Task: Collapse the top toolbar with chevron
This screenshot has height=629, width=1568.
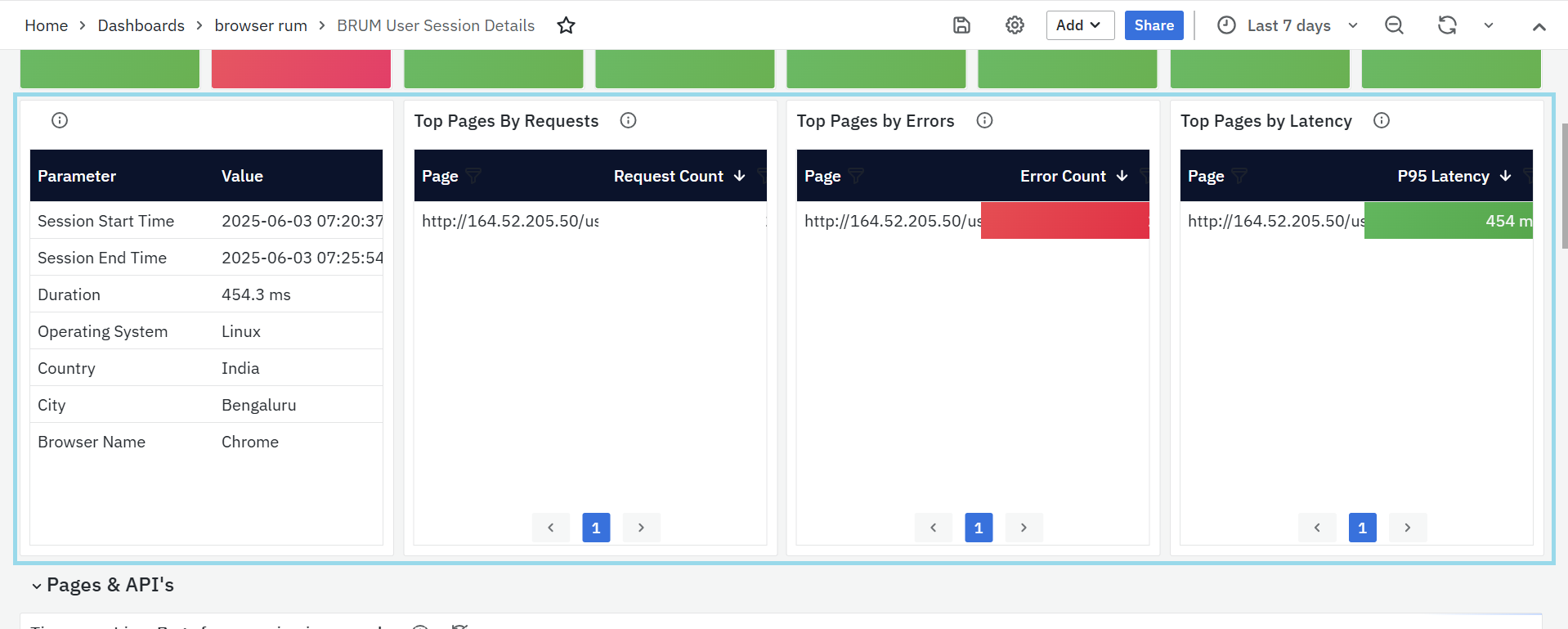Action: pyautogui.click(x=1539, y=27)
